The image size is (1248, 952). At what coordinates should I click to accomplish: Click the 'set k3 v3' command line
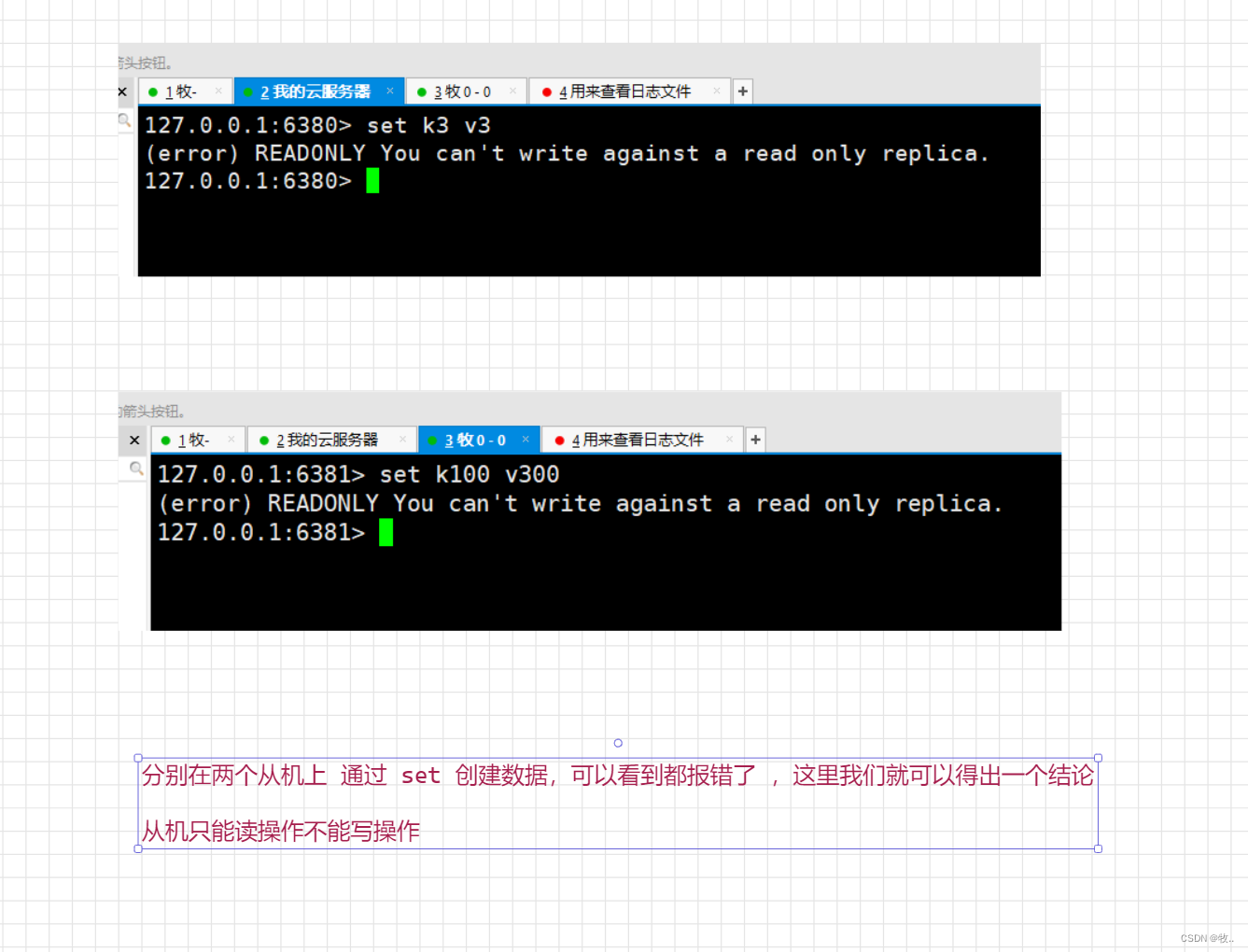click(x=317, y=125)
